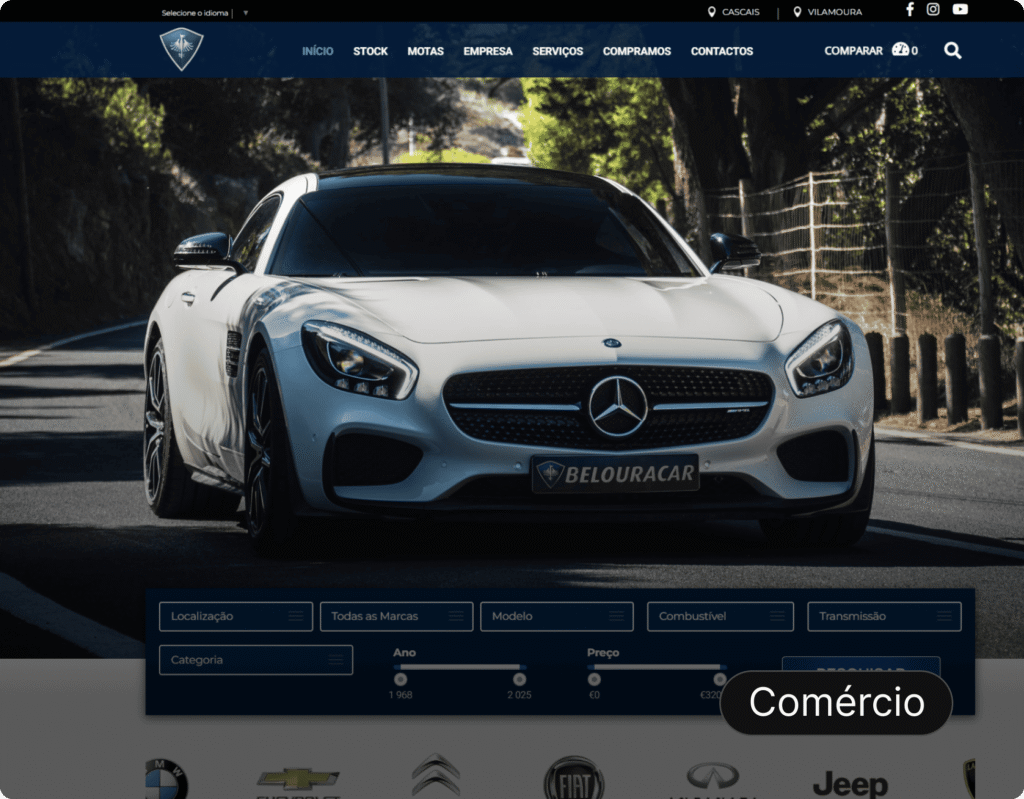Expand the Transmissão dropdown
The image size is (1024, 799).
[x=884, y=616]
